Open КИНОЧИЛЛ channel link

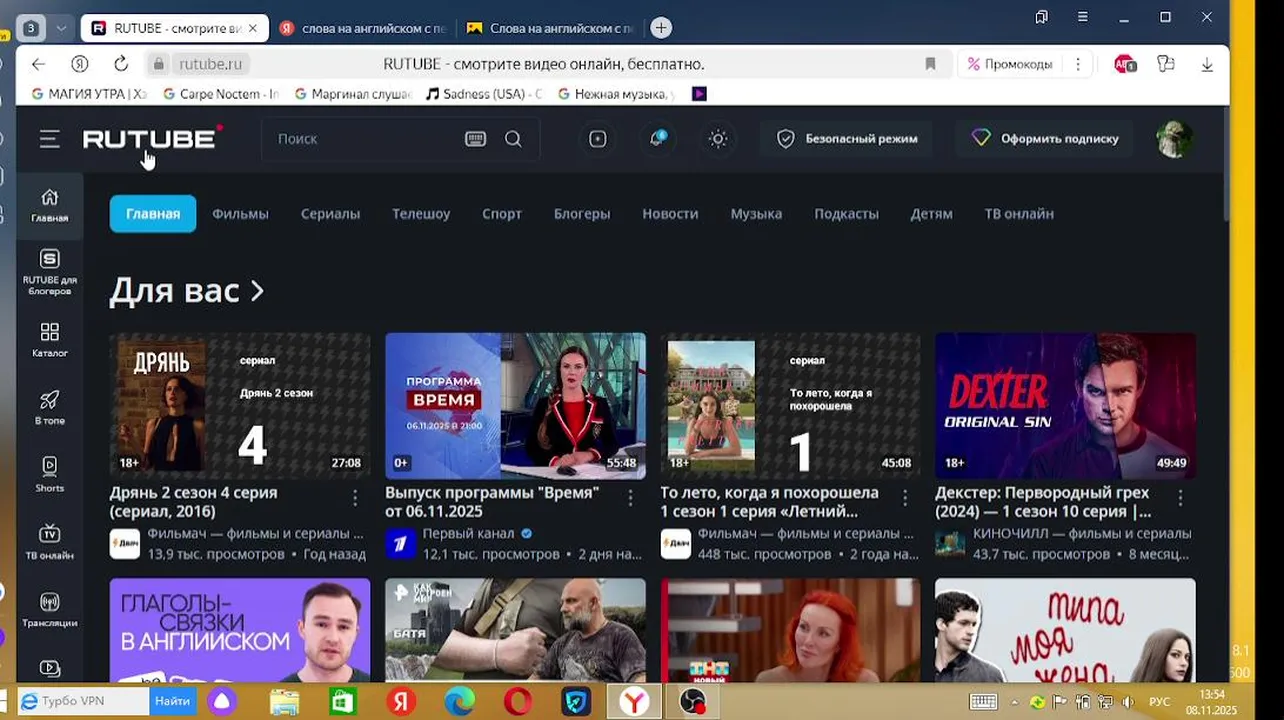1082,534
